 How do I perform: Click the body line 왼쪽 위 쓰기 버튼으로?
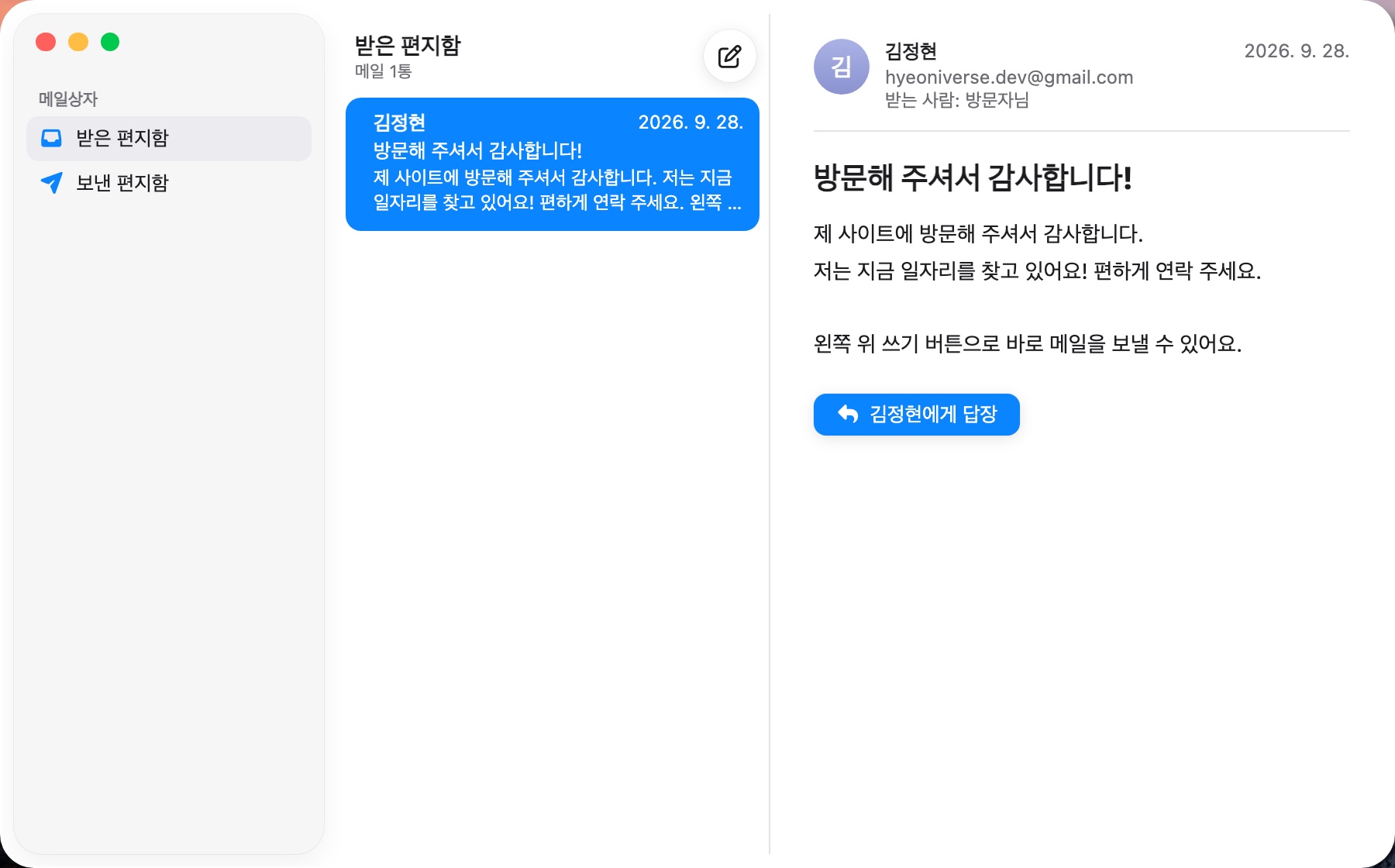pos(1028,343)
